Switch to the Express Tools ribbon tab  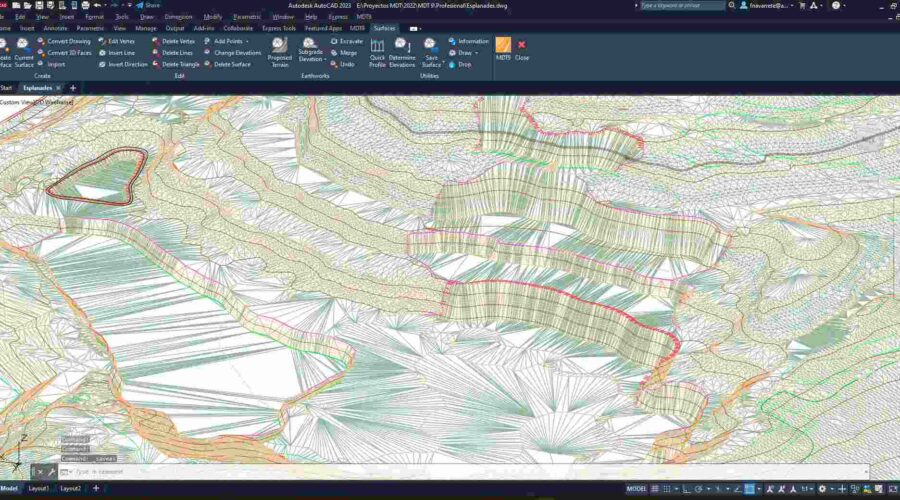[x=279, y=28]
